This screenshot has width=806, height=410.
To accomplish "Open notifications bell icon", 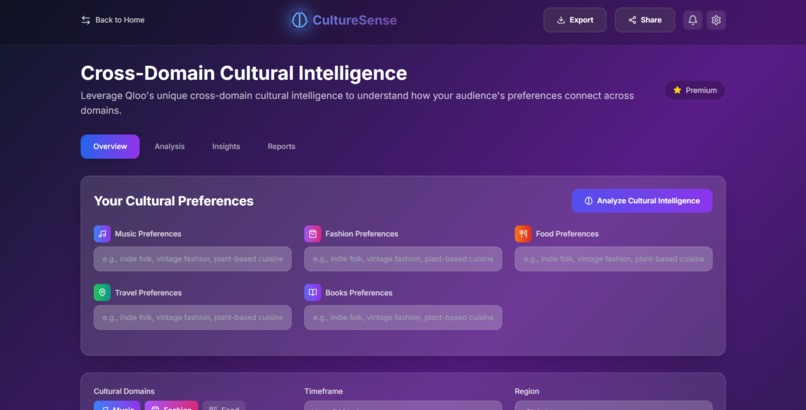I will tap(692, 20).
